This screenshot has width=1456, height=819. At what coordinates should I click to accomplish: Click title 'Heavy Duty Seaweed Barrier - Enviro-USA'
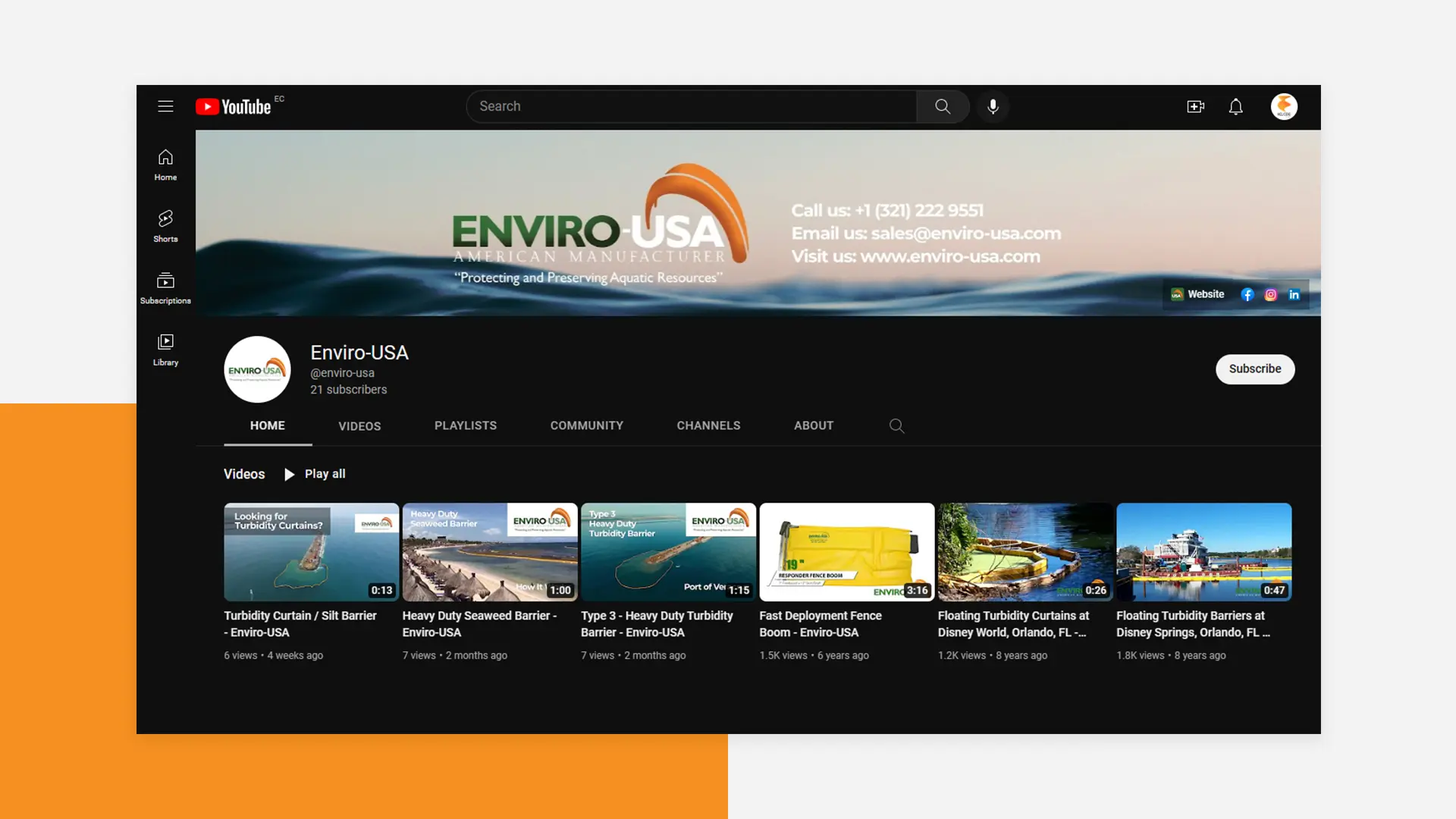(480, 624)
